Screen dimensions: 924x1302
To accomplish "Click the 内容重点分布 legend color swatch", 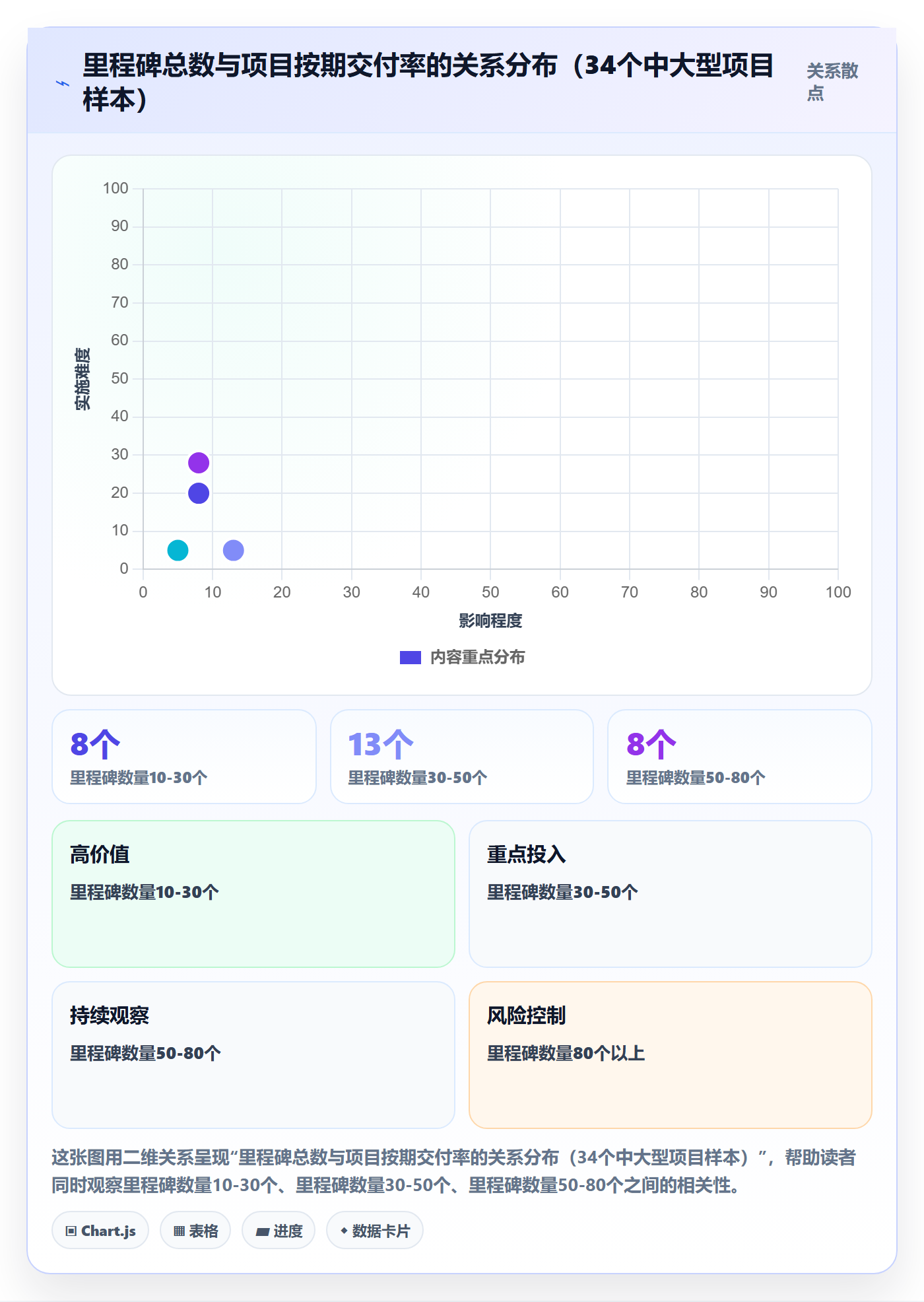I will 411,658.
